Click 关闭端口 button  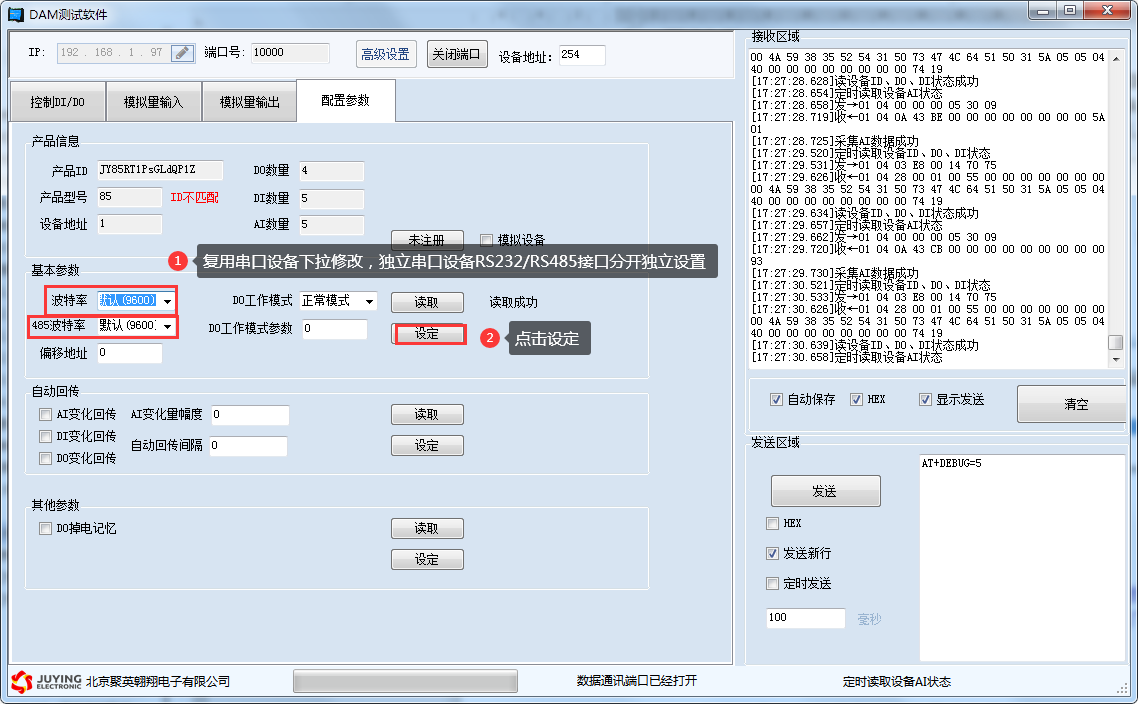click(457, 54)
